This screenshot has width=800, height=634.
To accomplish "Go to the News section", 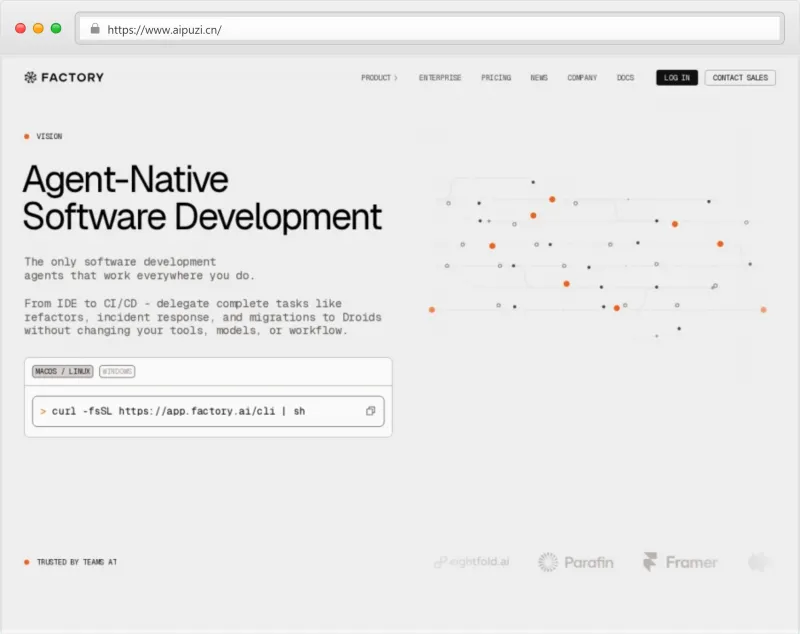I will 539,77.
